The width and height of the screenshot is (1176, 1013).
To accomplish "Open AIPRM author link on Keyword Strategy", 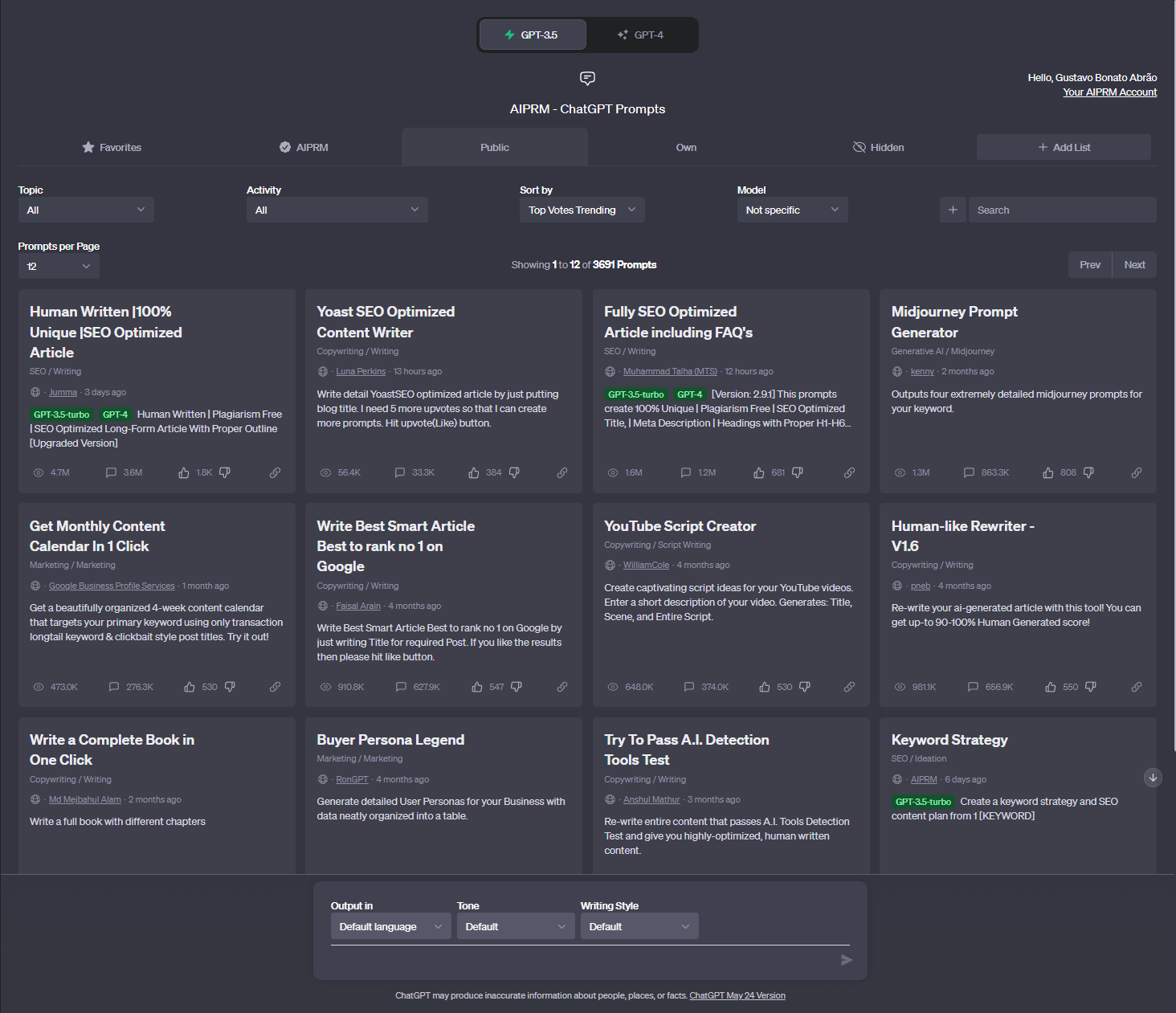I will 924,779.
